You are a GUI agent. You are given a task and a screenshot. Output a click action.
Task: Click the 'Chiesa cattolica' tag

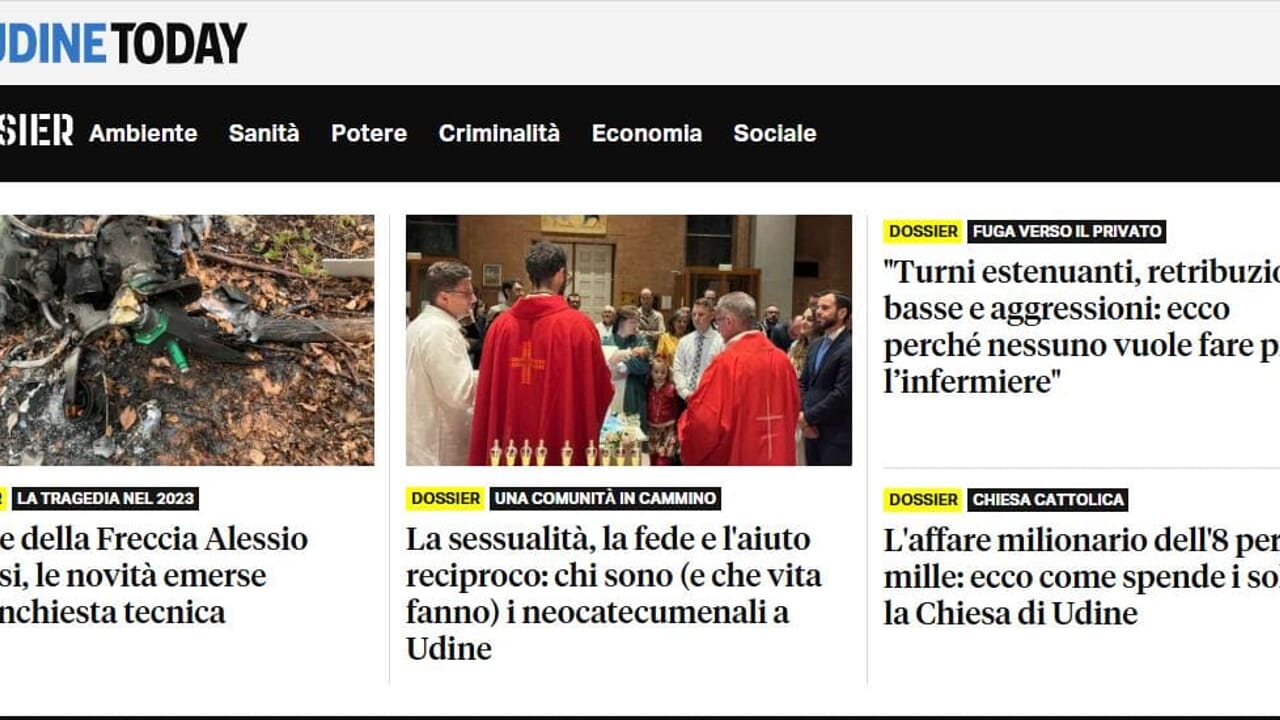[1048, 499]
